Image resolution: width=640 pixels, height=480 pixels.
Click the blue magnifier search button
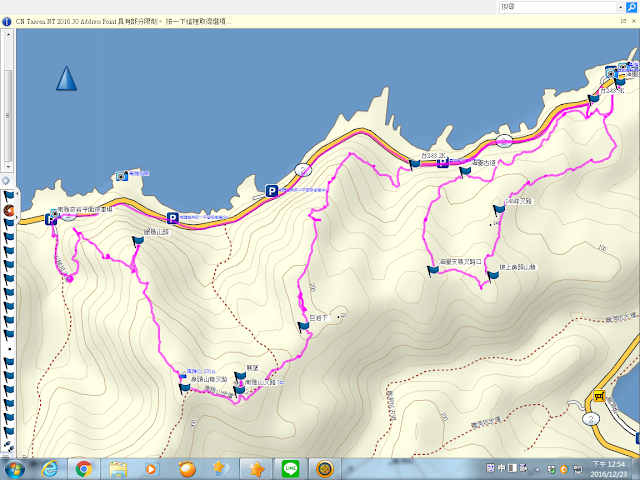coord(631,7)
